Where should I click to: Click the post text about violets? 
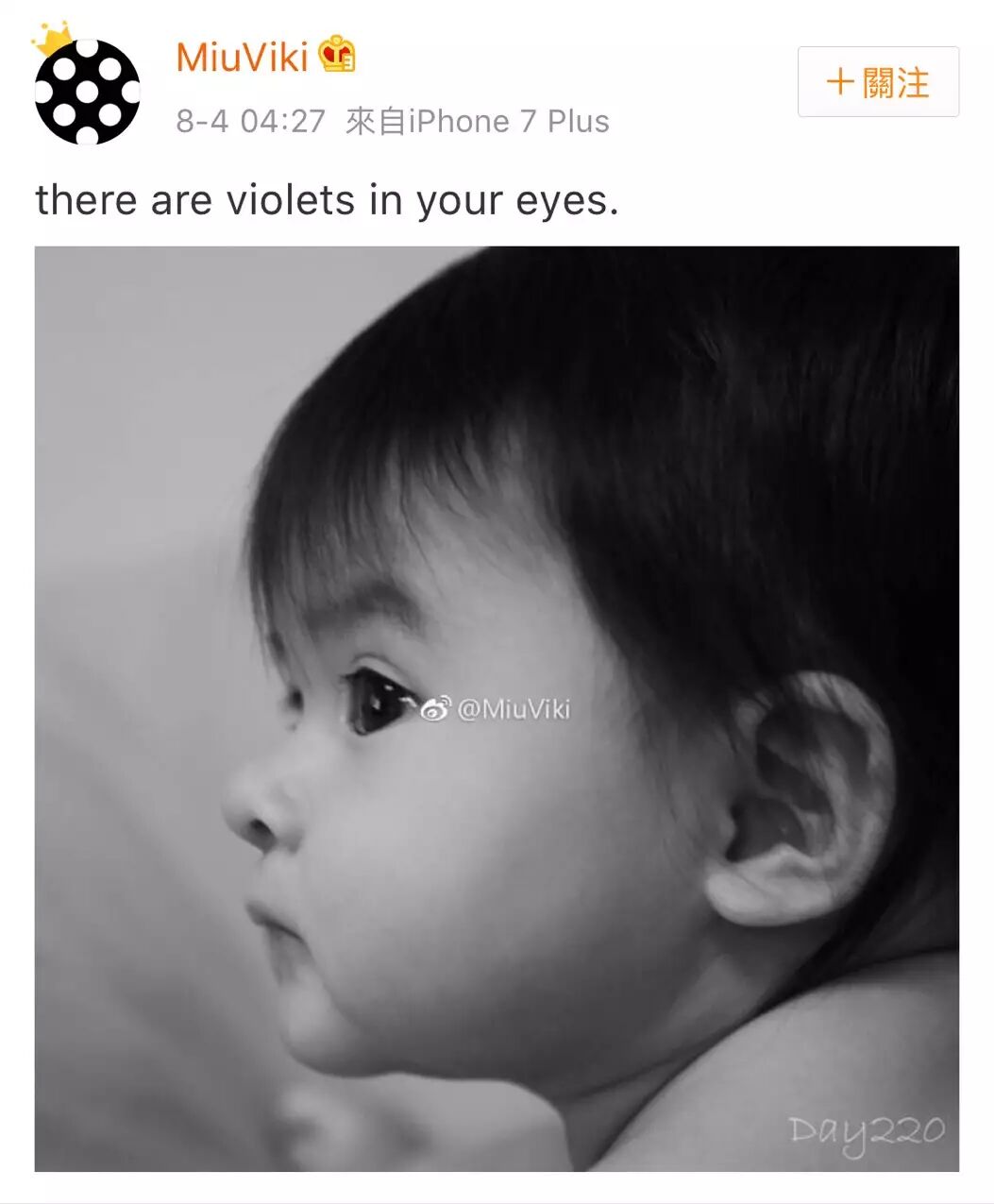click(x=327, y=200)
